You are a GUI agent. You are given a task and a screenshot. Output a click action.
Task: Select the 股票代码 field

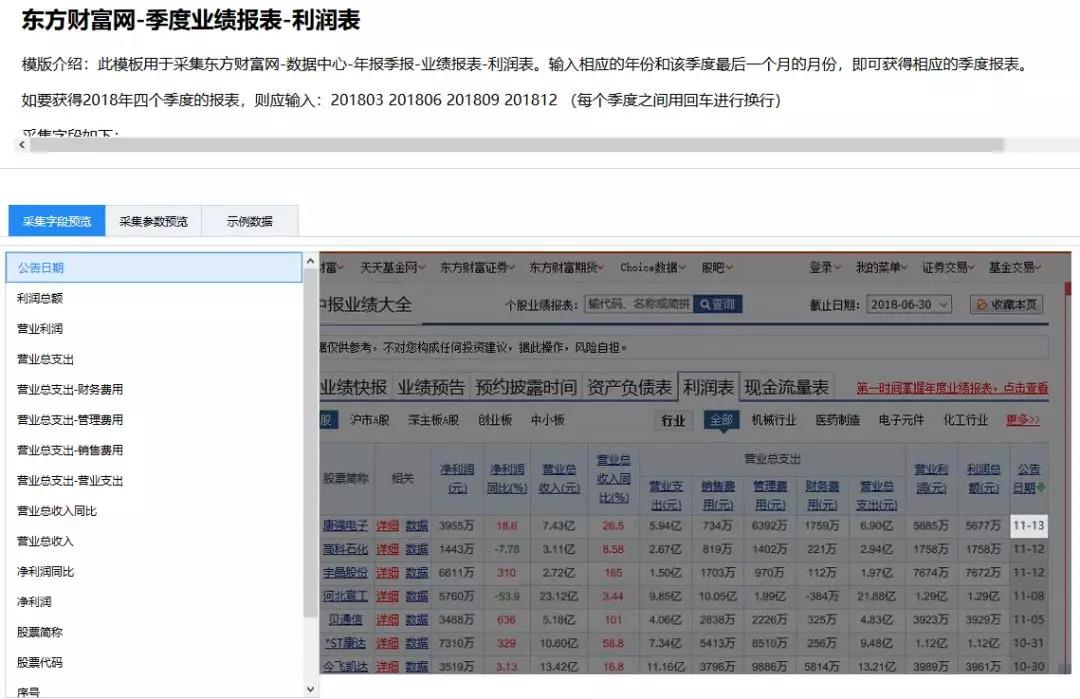click(x=154, y=662)
